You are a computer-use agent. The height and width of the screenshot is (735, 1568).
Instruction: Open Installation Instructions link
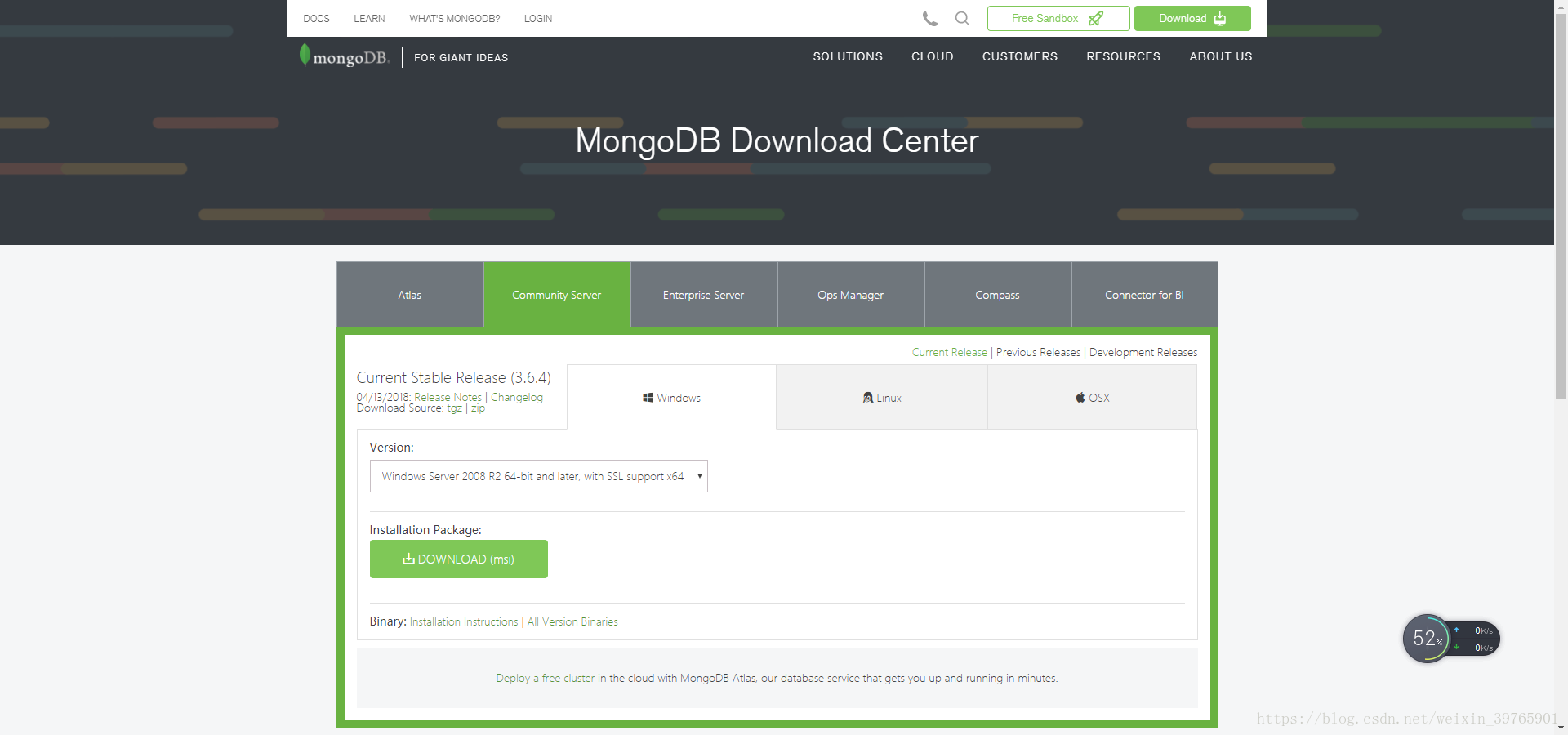pos(464,621)
